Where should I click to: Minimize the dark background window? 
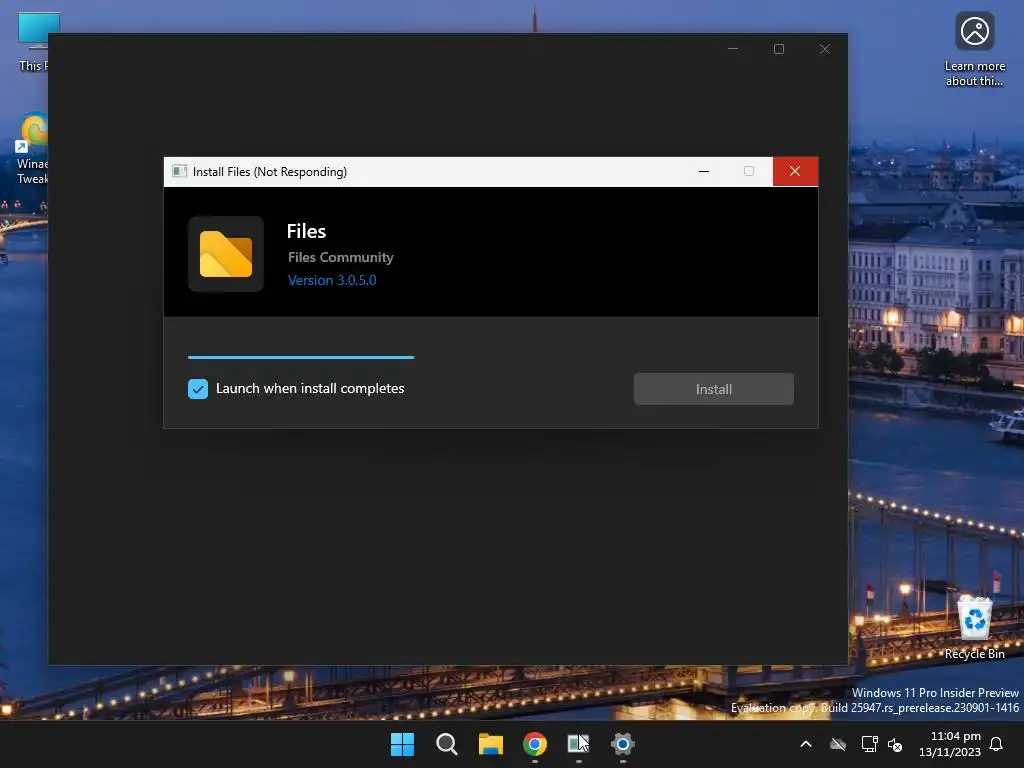point(733,49)
